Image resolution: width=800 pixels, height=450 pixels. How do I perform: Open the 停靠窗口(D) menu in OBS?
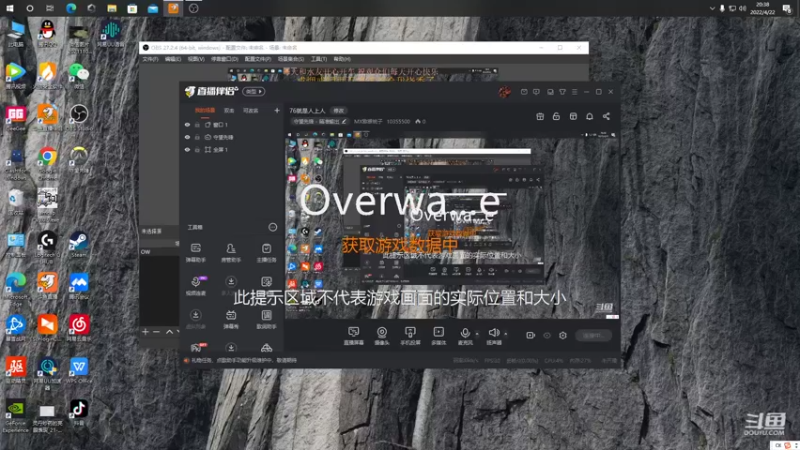tap(224, 59)
